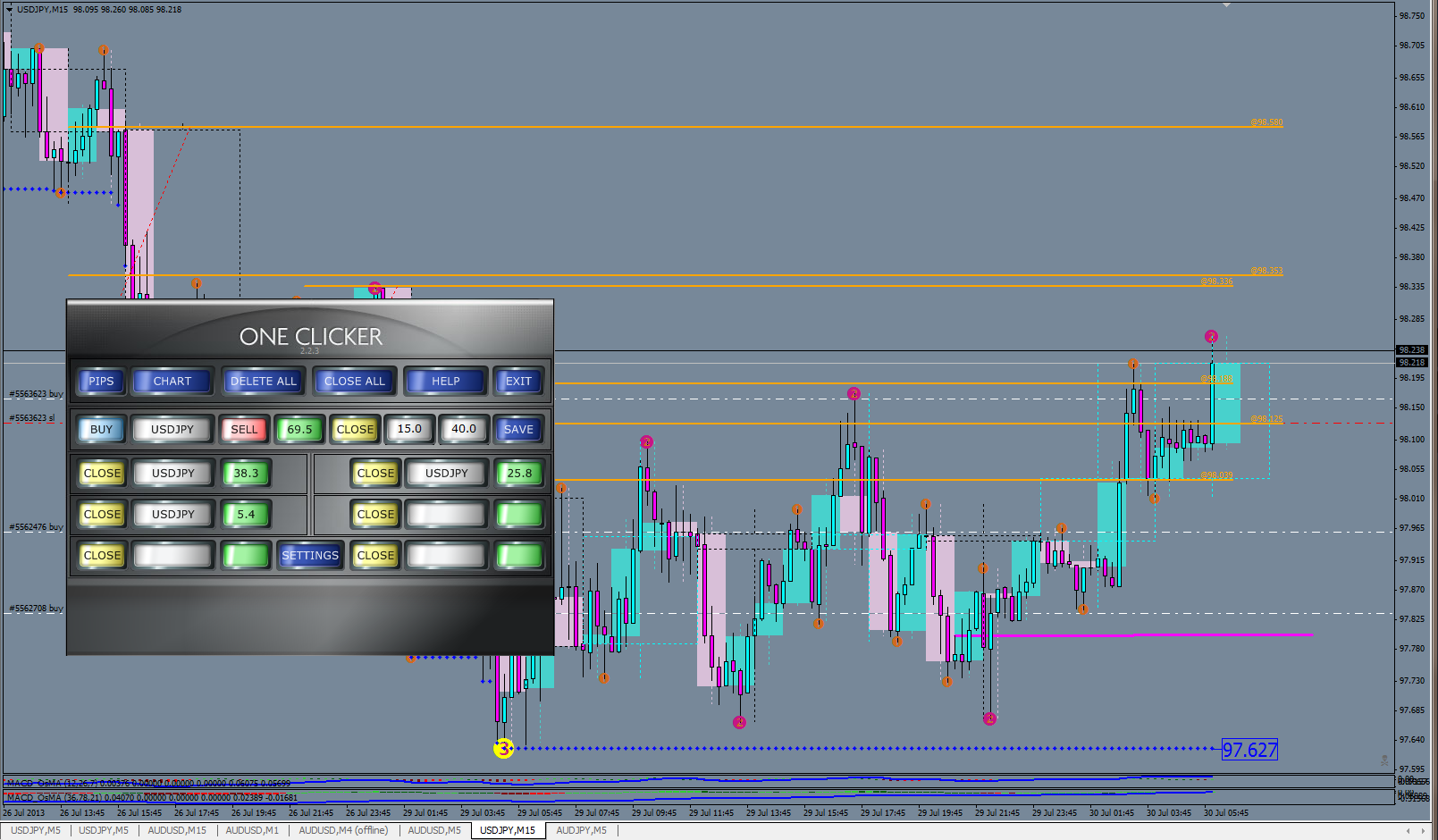Click the 98.218 current price tag on the axis
Screen dimensions: 1438x840
coord(1412,363)
